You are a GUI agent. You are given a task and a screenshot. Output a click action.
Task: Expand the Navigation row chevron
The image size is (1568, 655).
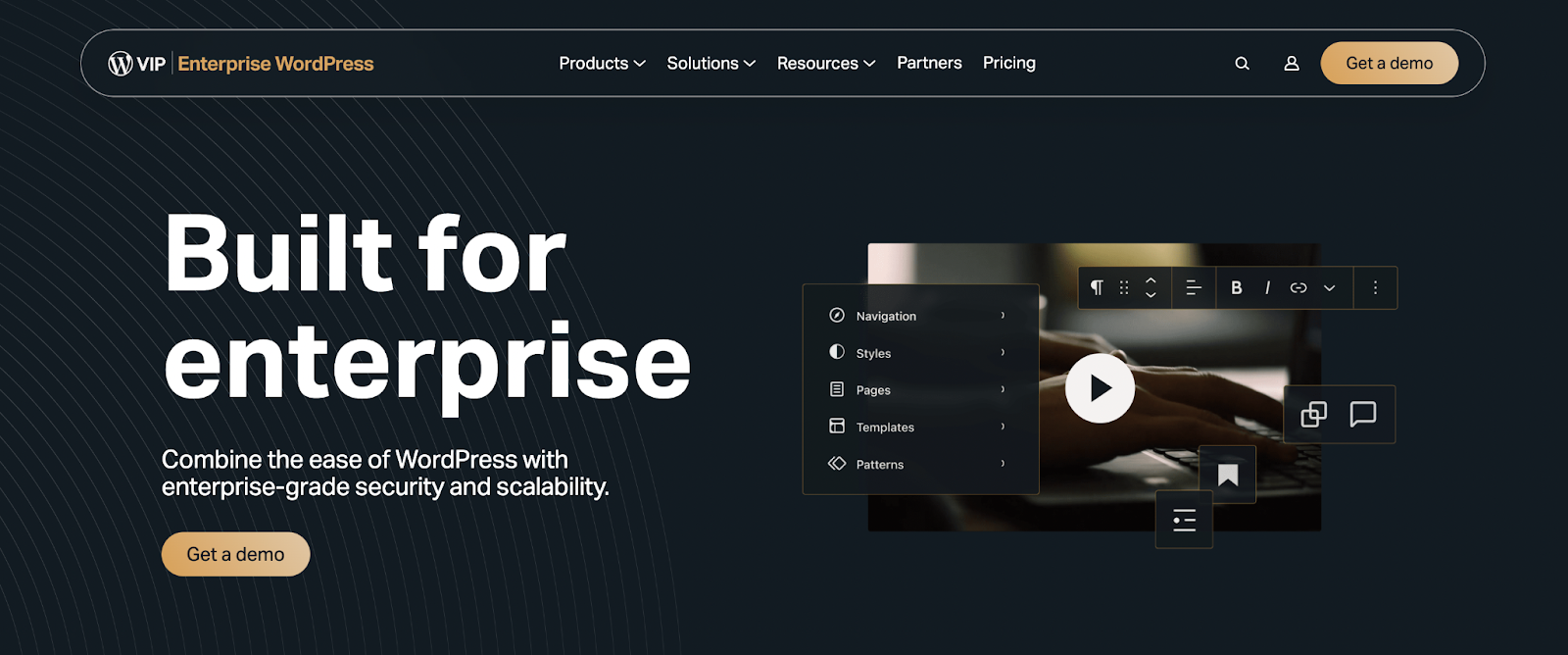click(1003, 315)
